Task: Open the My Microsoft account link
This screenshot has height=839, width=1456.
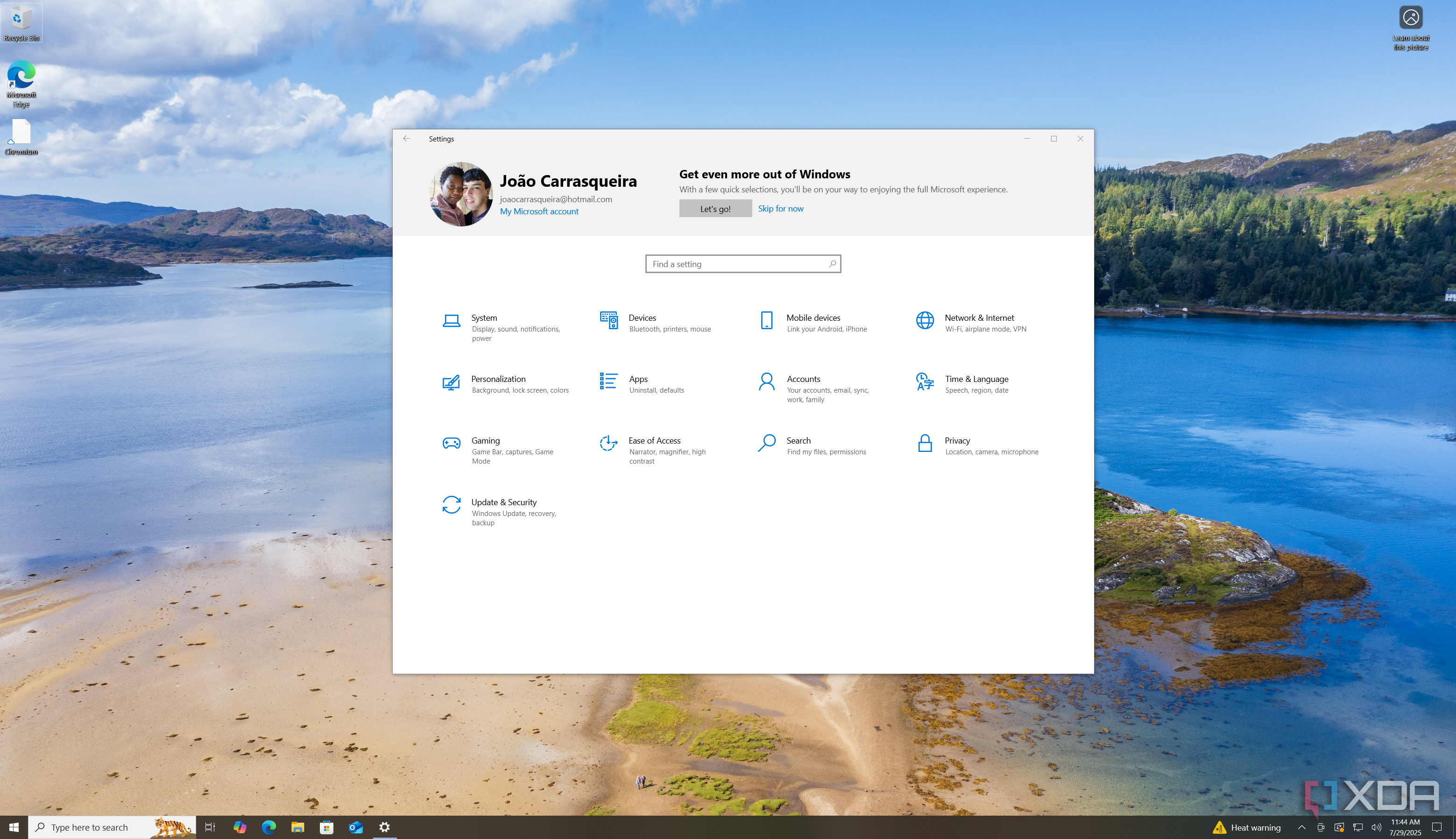Action: (539, 212)
